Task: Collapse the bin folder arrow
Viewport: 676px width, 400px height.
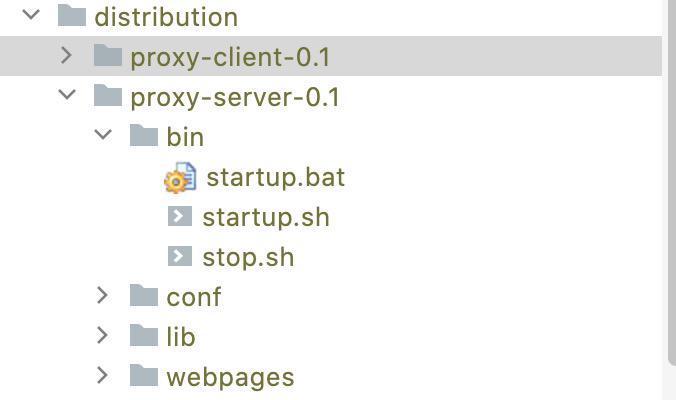Action: (x=103, y=136)
